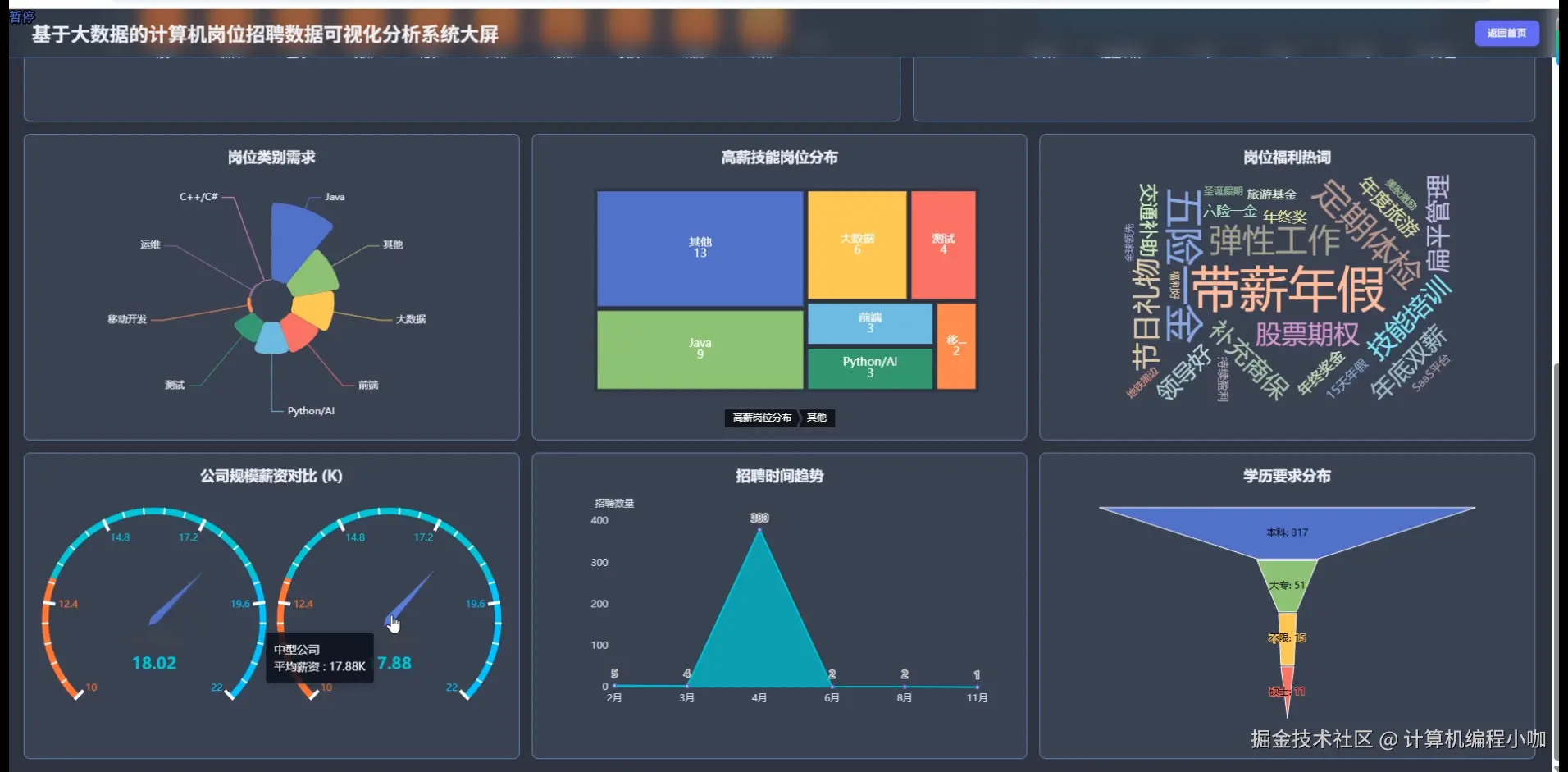This screenshot has height=772, width=1568.
Task: Click 补充商保 in the word cloud
Action: (x=1251, y=359)
